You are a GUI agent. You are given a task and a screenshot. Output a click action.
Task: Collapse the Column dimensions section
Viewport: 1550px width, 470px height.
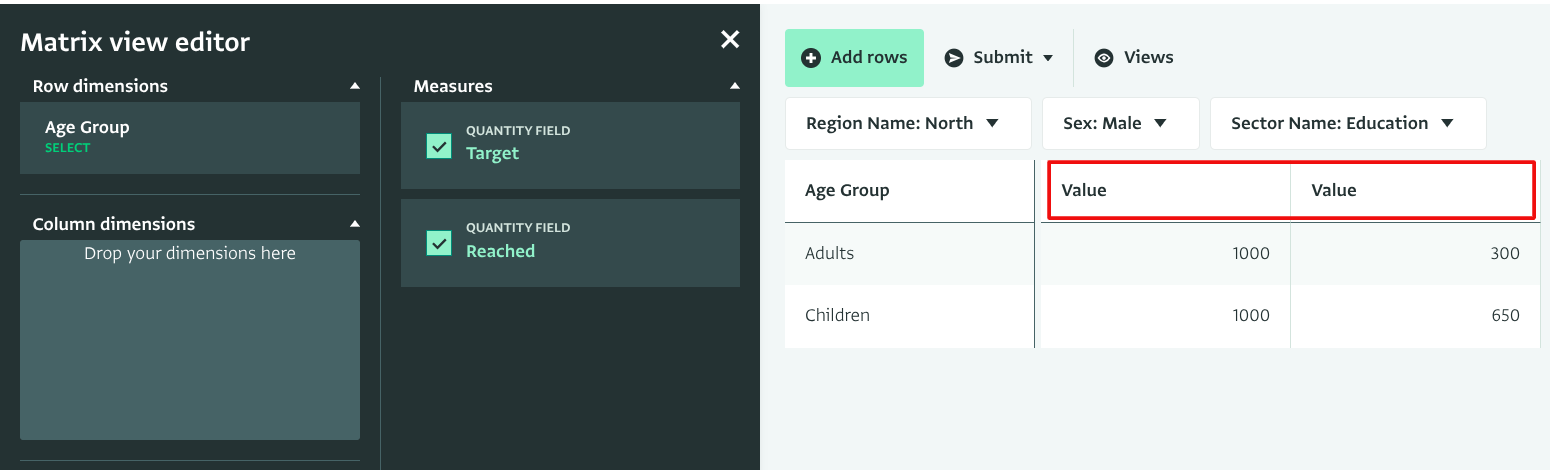tap(354, 224)
